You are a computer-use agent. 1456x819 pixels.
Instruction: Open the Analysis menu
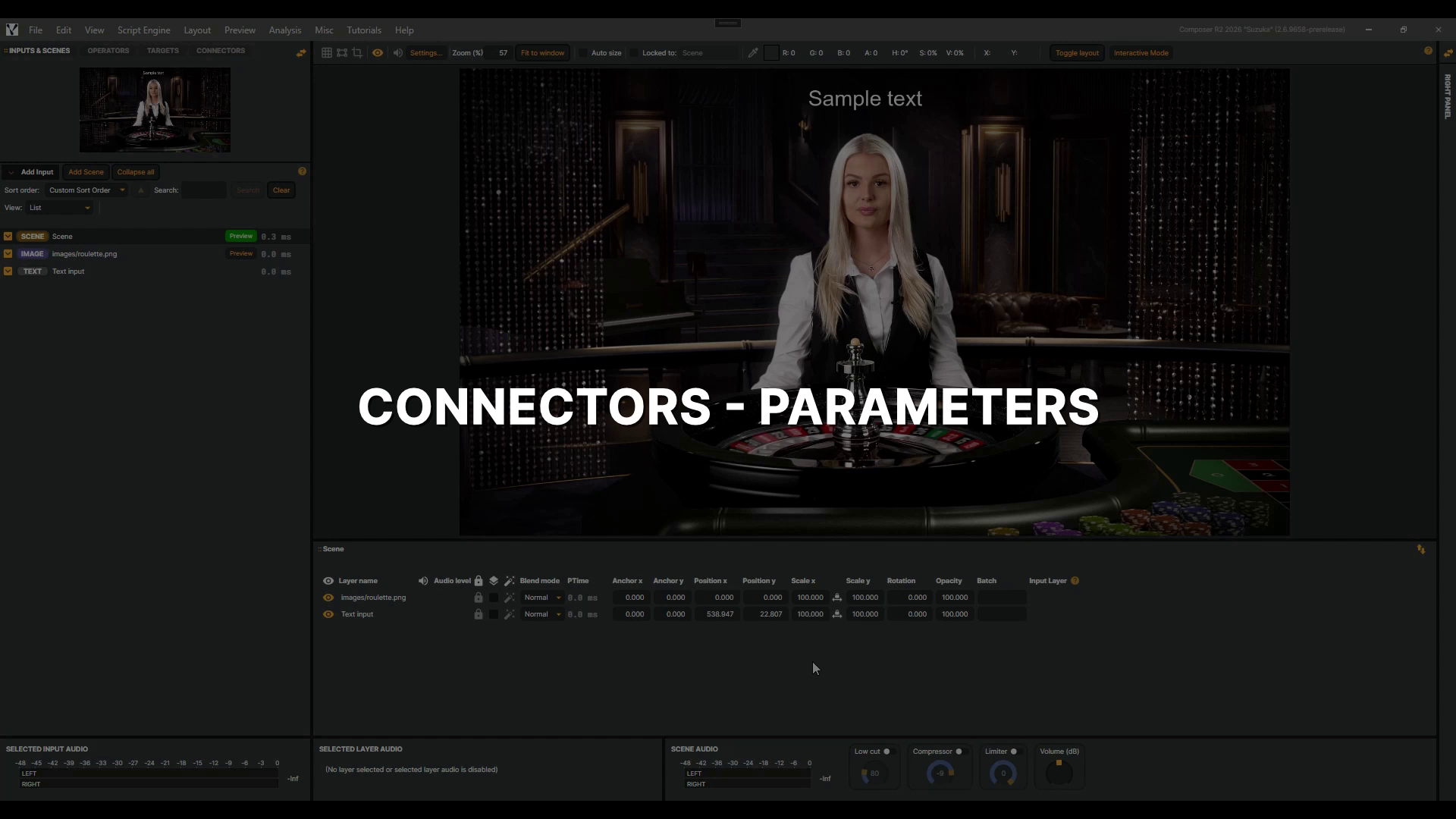[x=285, y=30]
